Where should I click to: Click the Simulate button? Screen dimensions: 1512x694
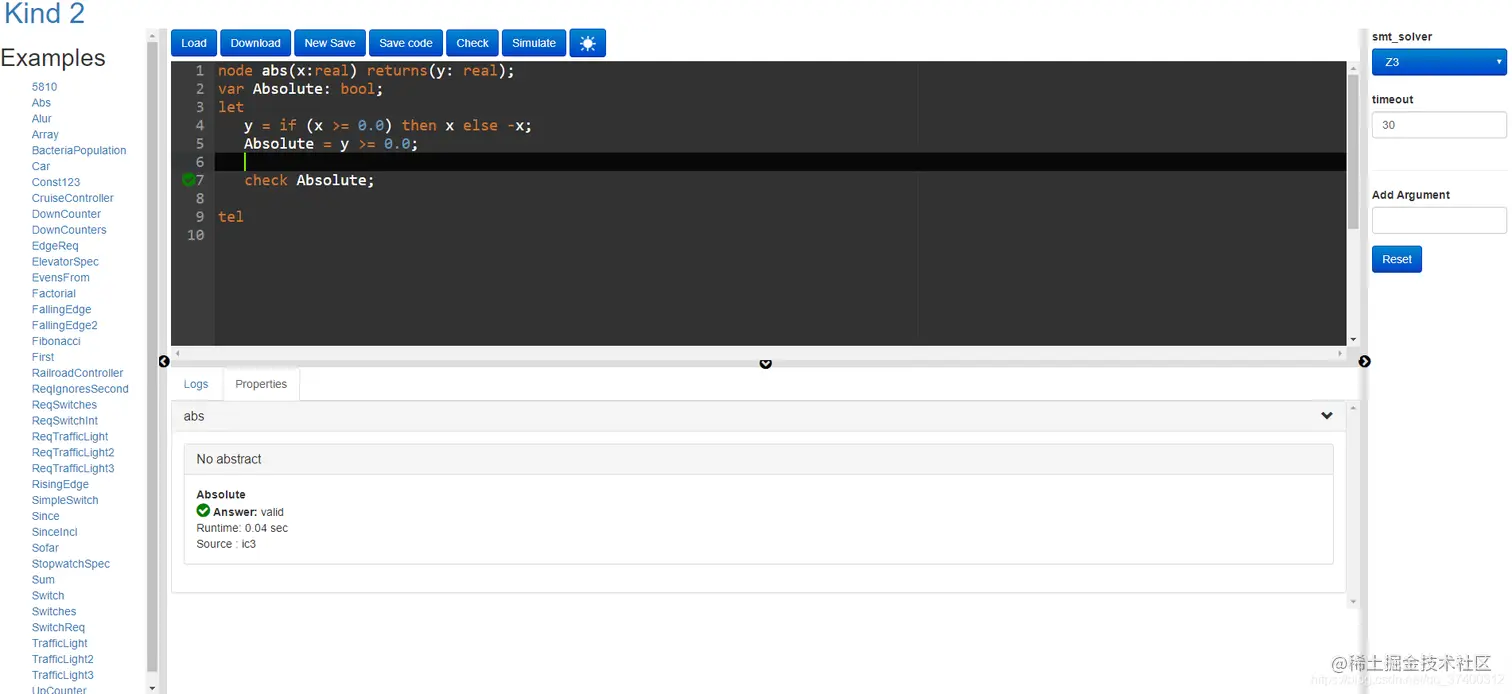[534, 43]
